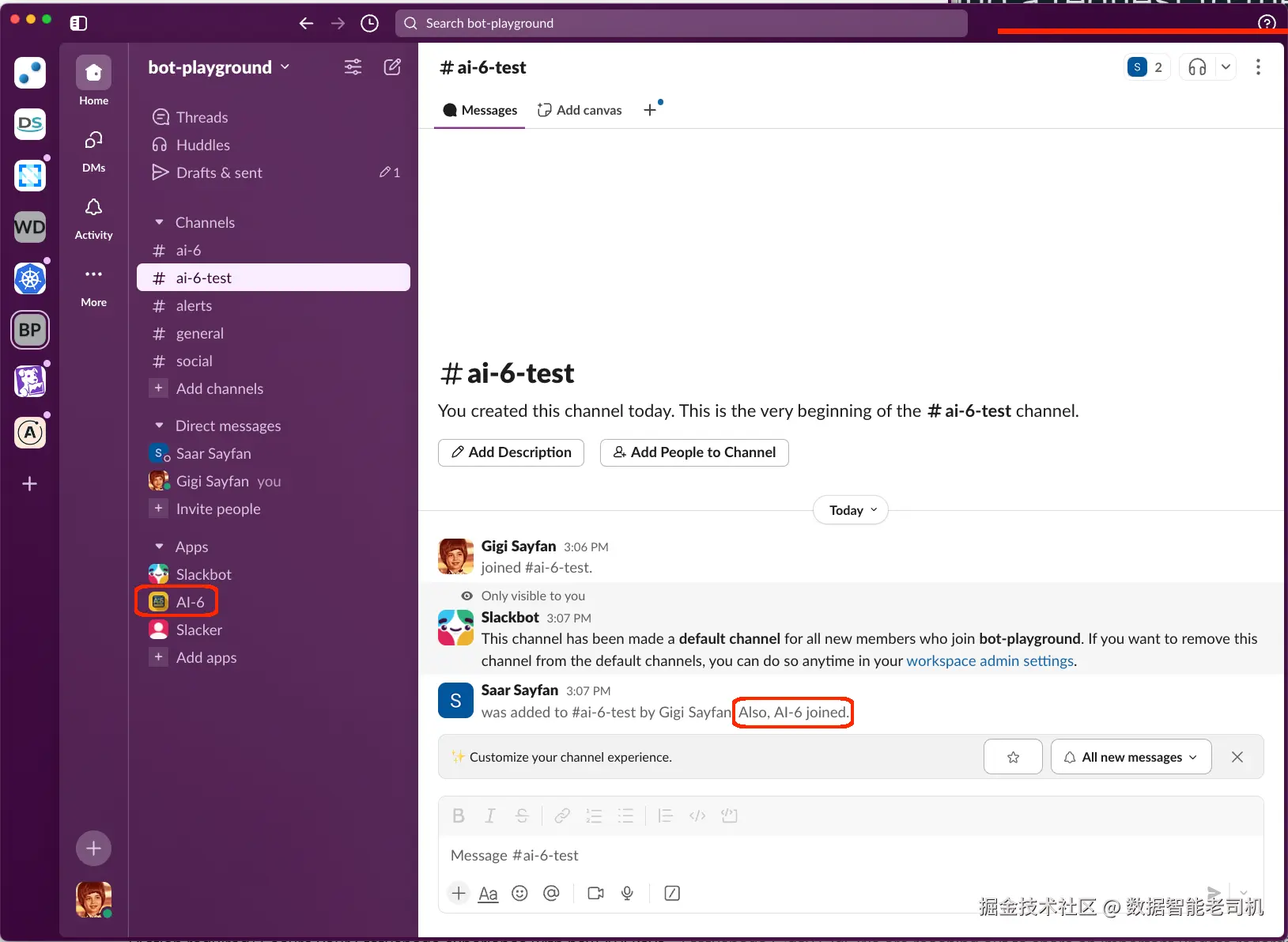Open sidebar filter preferences icon
1288x942 pixels.
click(x=353, y=67)
